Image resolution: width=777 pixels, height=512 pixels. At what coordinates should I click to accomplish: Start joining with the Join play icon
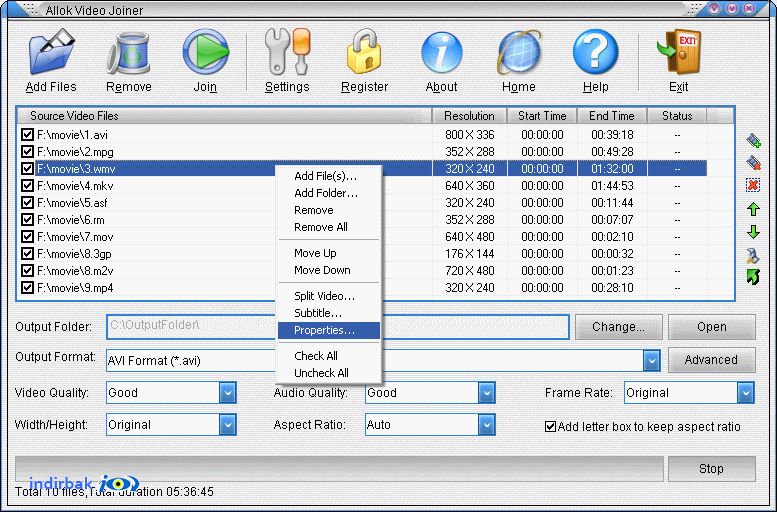205,52
